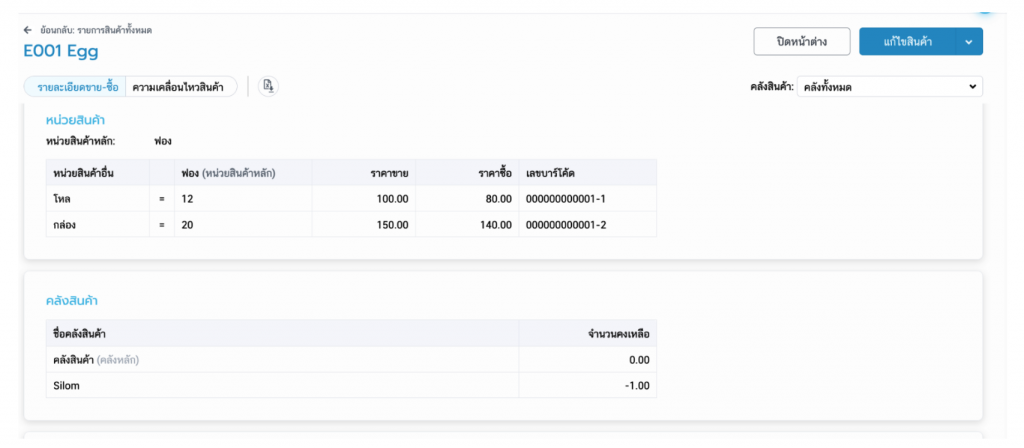
Task: Click the E001 Egg product title
Action: click(x=61, y=52)
